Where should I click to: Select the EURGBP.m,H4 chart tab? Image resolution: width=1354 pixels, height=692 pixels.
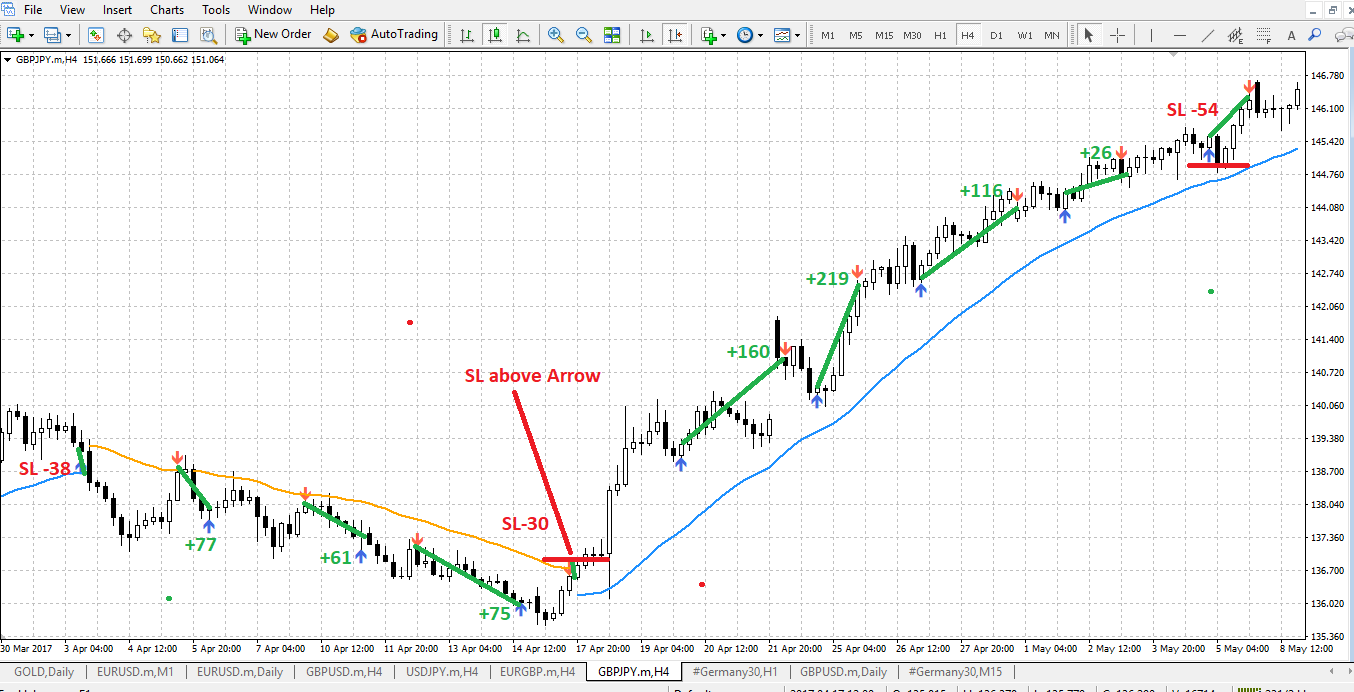click(537, 672)
